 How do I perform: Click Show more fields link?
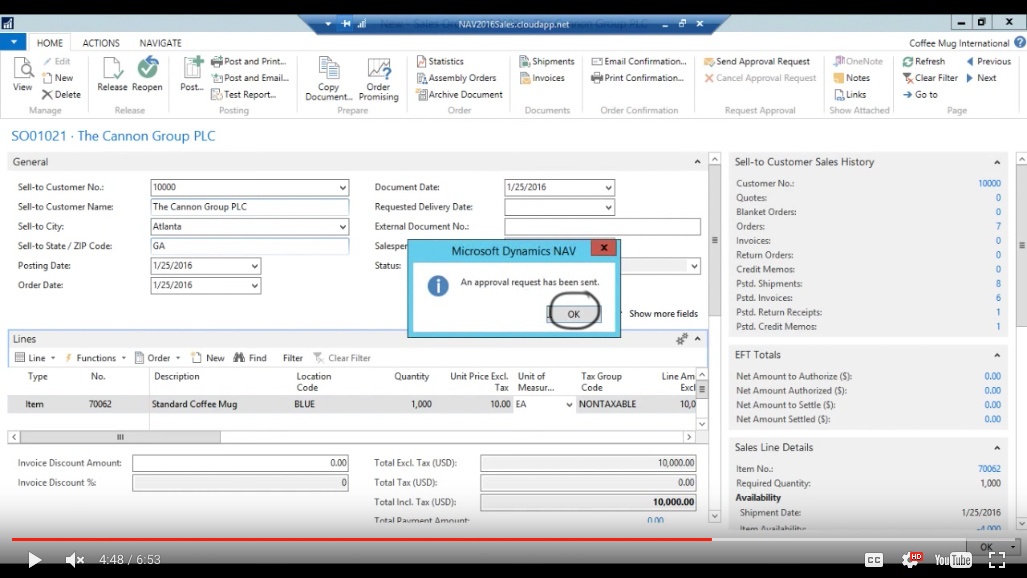coord(663,314)
